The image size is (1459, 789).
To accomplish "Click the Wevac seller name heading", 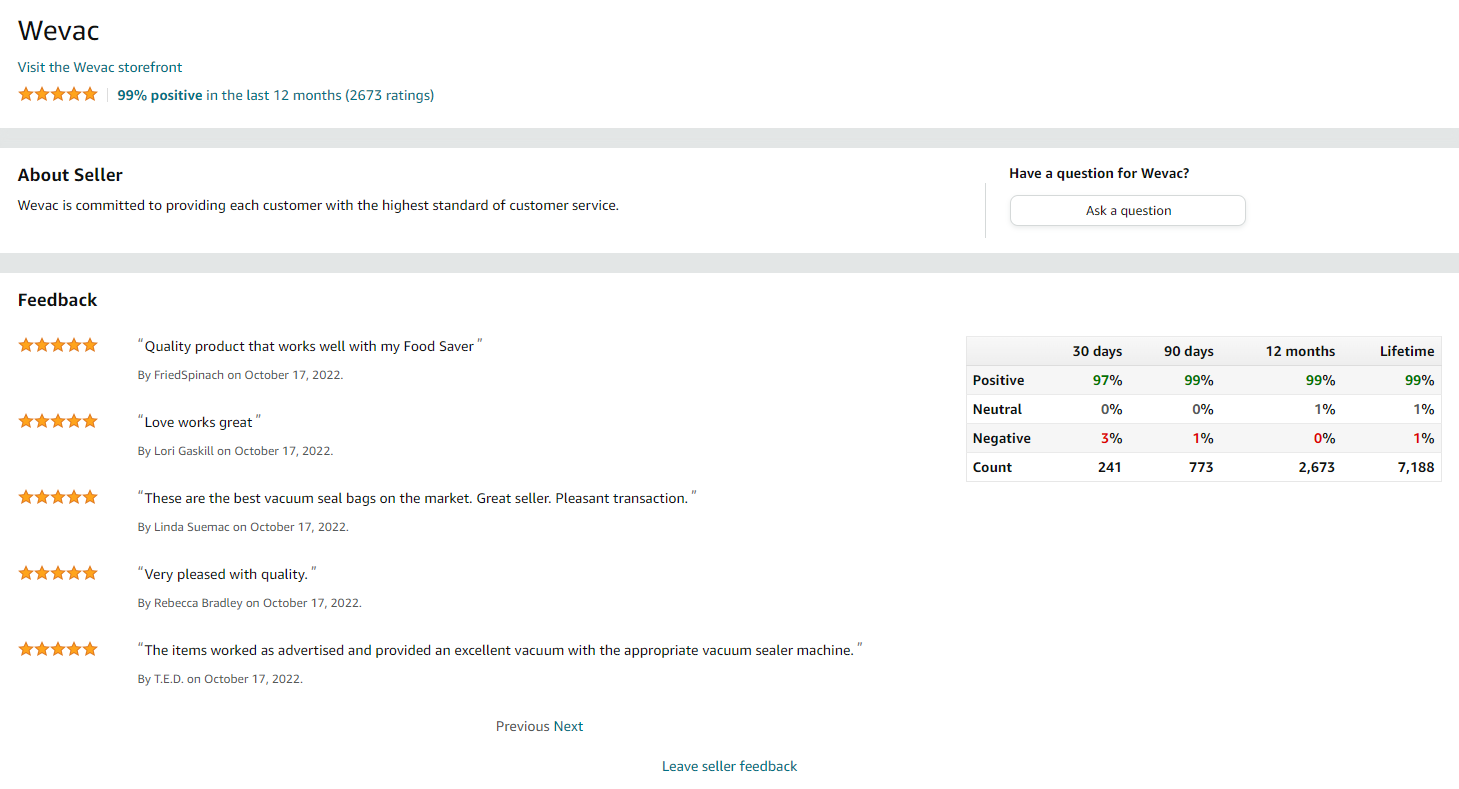I will click(x=59, y=31).
